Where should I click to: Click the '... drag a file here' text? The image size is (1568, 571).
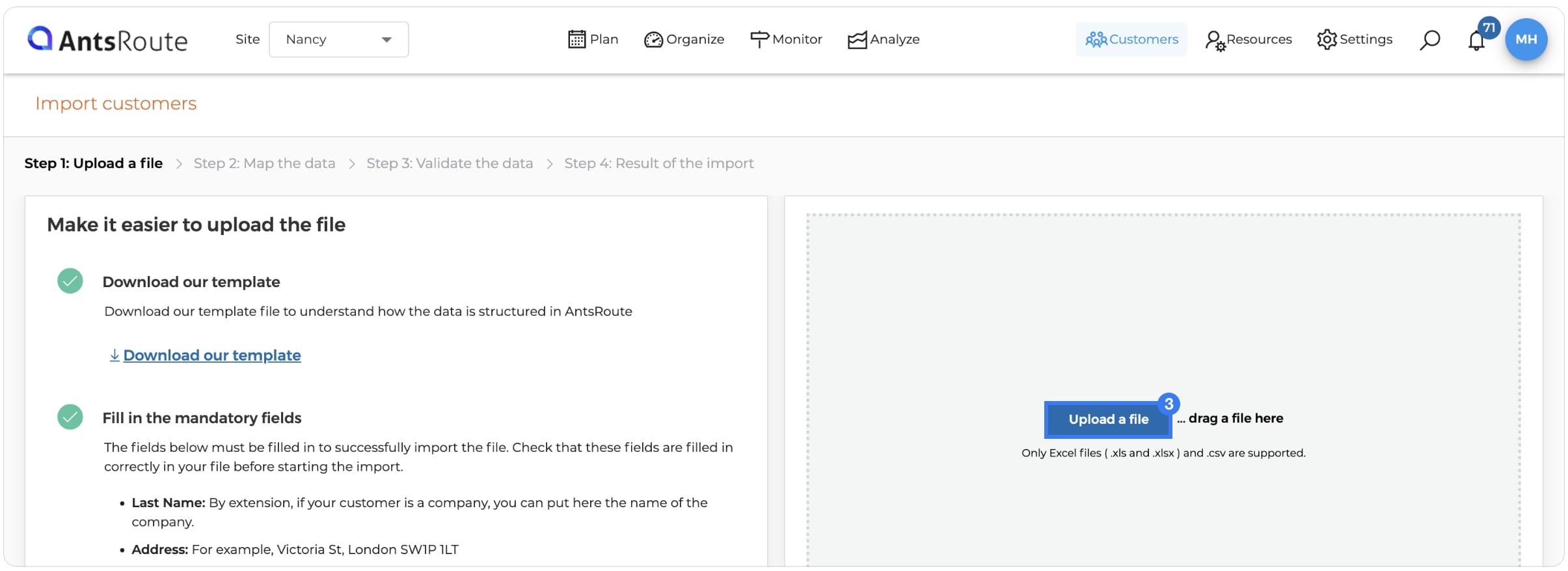point(1230,419)
